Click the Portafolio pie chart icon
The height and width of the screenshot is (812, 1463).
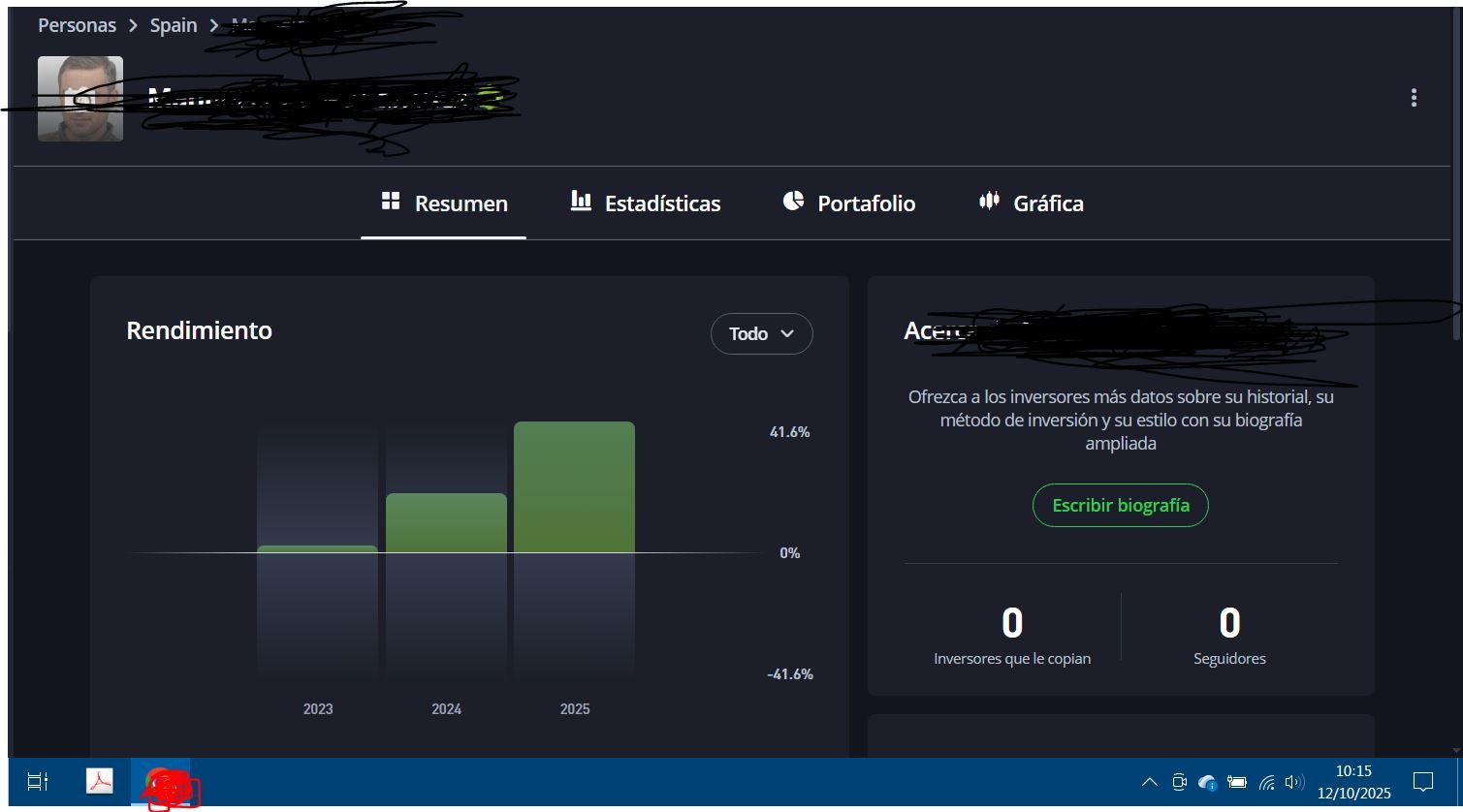click(x=793, y=201)
